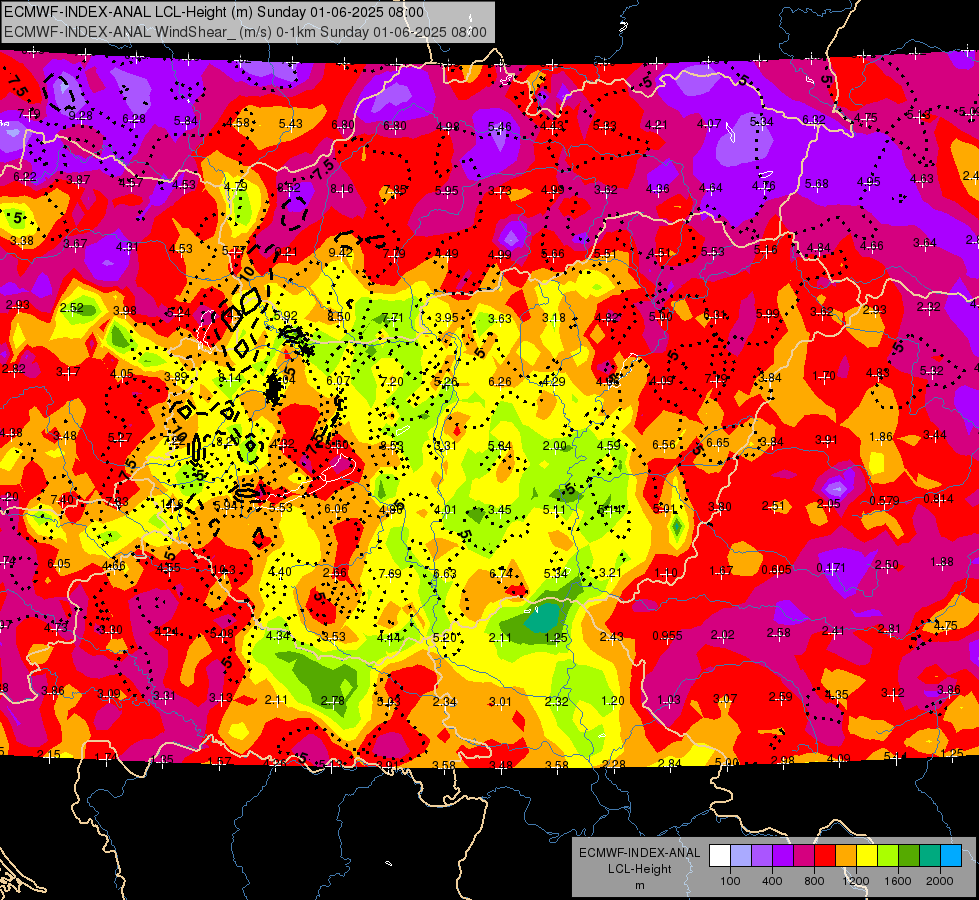This screenshot has width=979, height=900.
Task: Click the shear value 2.00
Action: 554,446
